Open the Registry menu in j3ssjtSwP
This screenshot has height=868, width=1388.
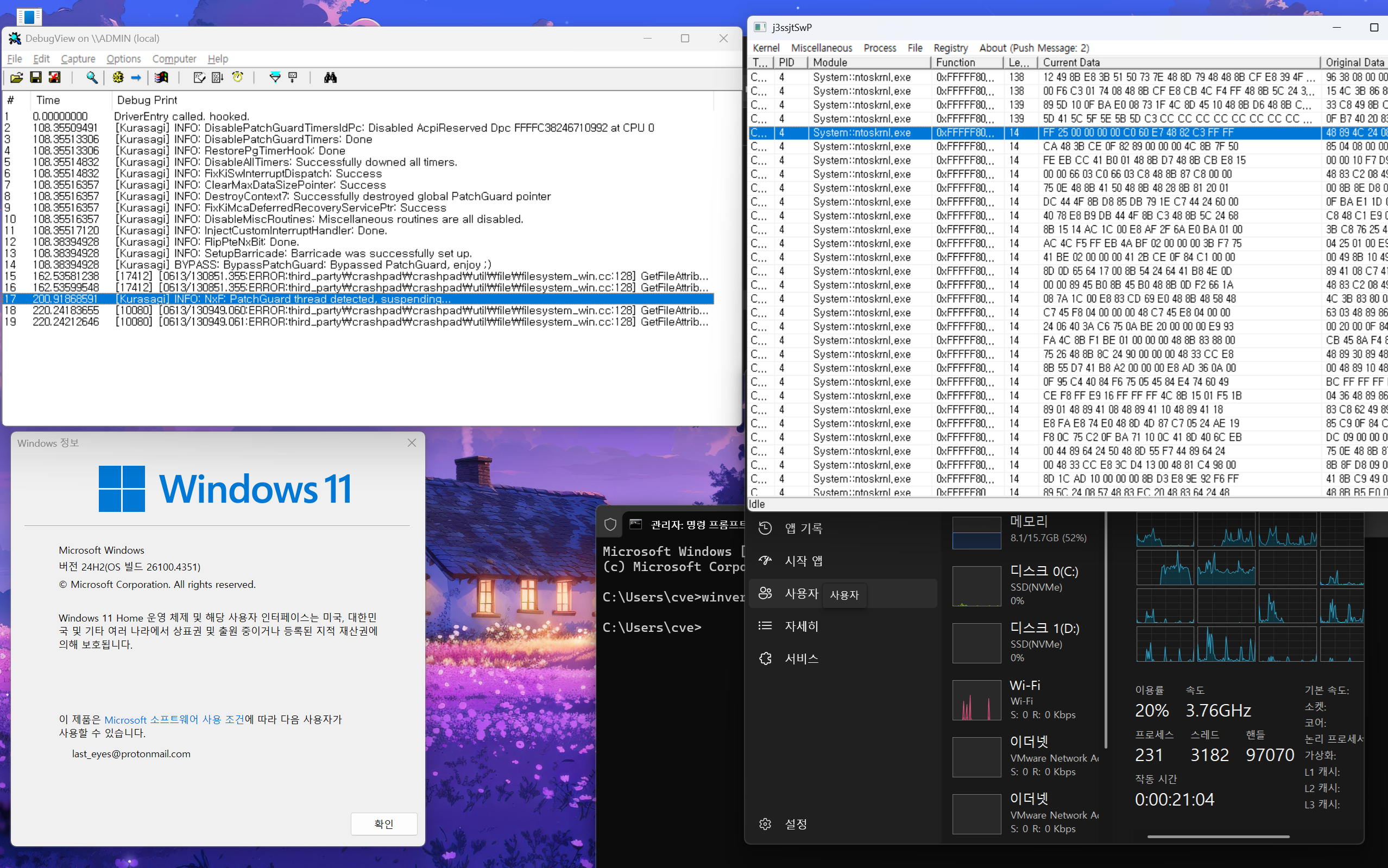(950, 48)
